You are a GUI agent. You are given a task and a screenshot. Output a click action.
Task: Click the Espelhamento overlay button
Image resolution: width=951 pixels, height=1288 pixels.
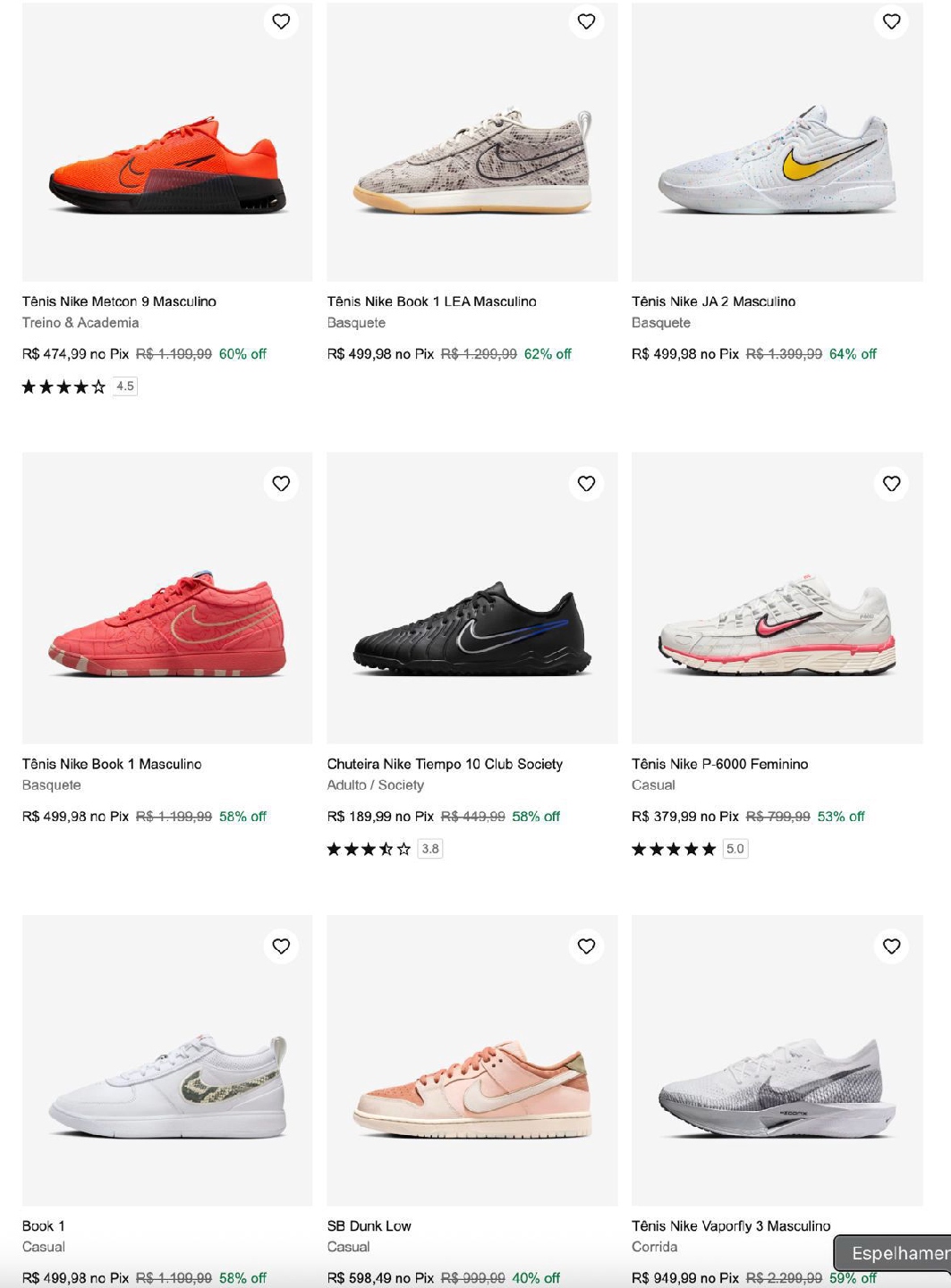(893, 1253)
